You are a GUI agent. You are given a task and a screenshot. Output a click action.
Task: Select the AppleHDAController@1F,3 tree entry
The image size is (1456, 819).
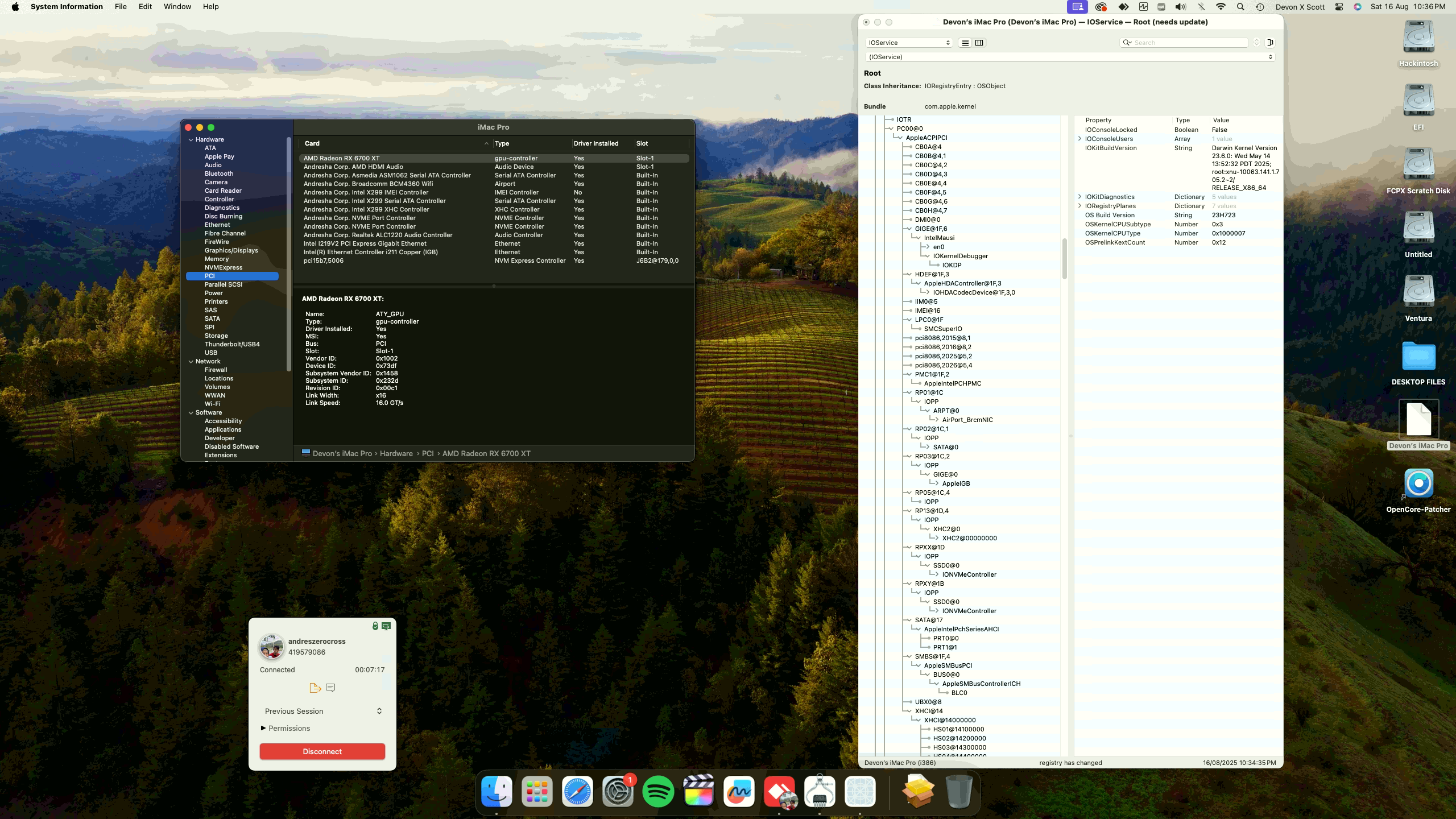coord(962,283)
